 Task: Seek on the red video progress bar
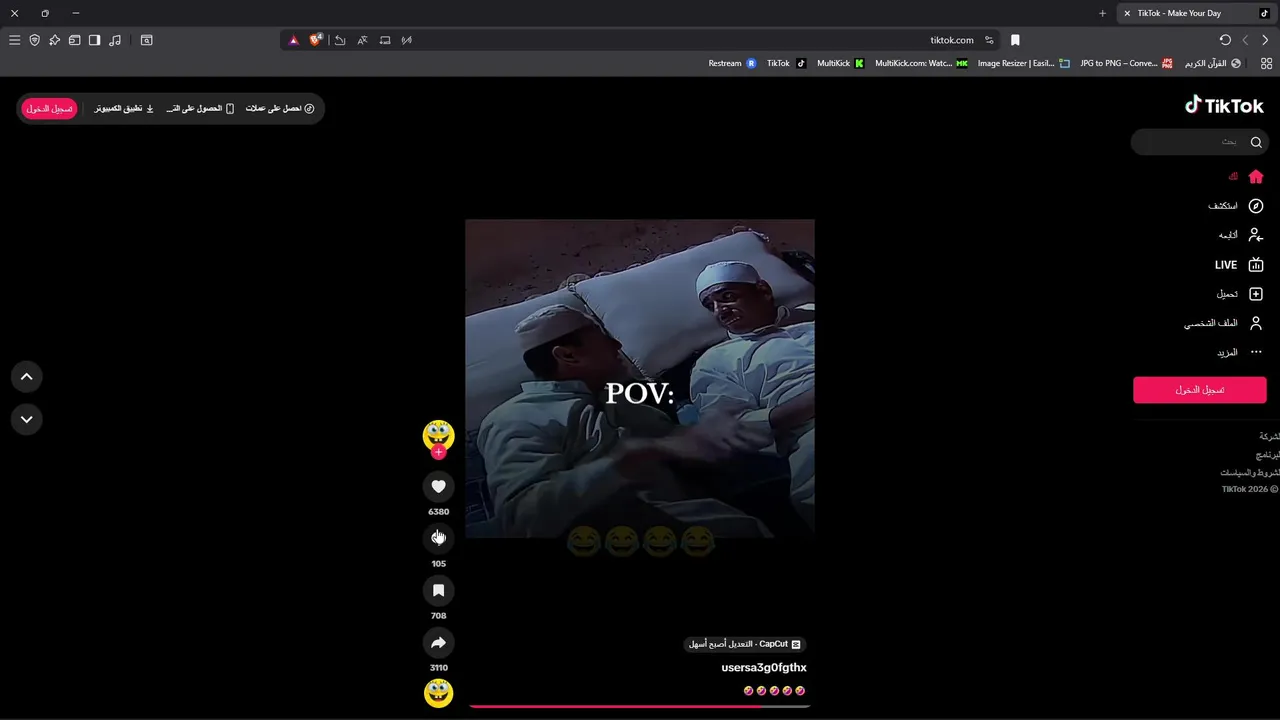[x=639, y=706]
